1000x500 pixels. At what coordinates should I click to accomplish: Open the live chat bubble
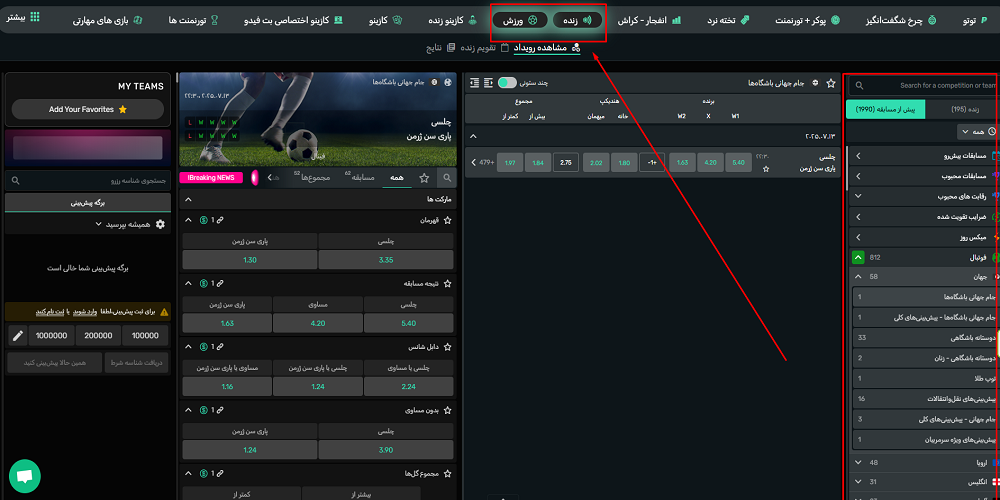pos(25,476)
